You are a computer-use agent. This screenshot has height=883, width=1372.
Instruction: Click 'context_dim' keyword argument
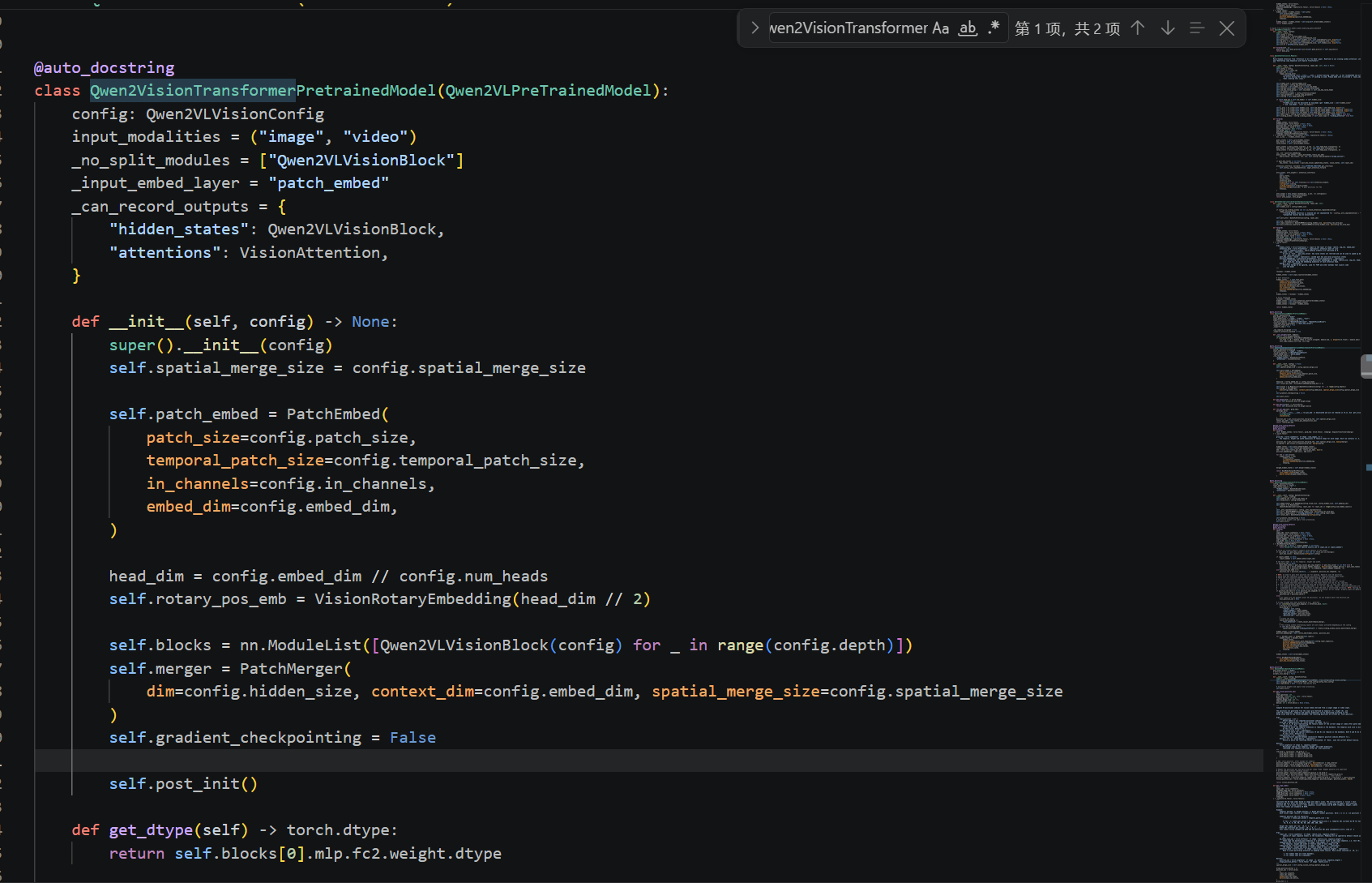tap(422, 691)
